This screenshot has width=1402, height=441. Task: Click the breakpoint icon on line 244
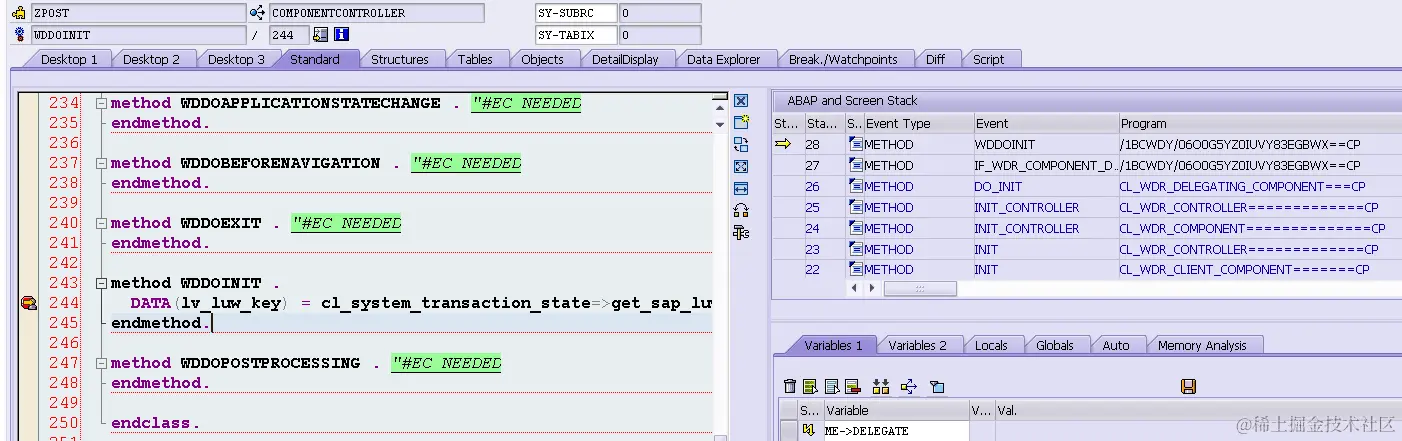tap(28, 303)
